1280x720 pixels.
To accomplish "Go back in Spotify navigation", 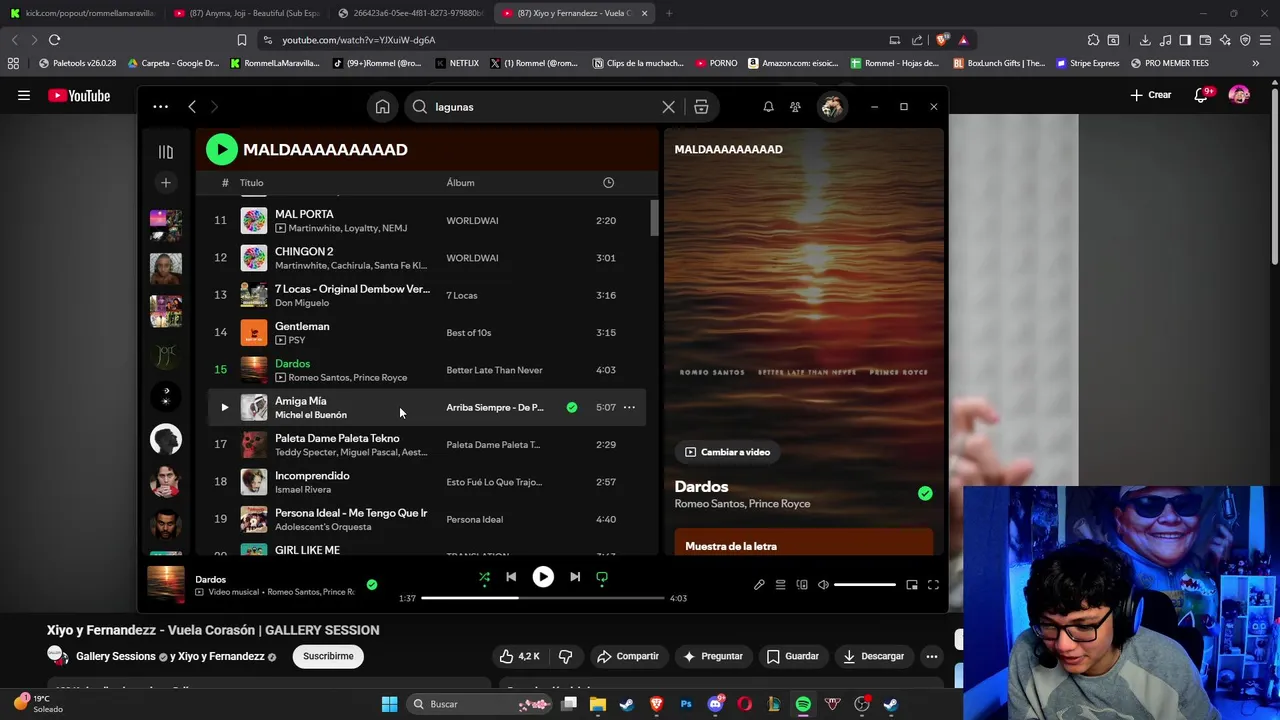I will 192,107.
